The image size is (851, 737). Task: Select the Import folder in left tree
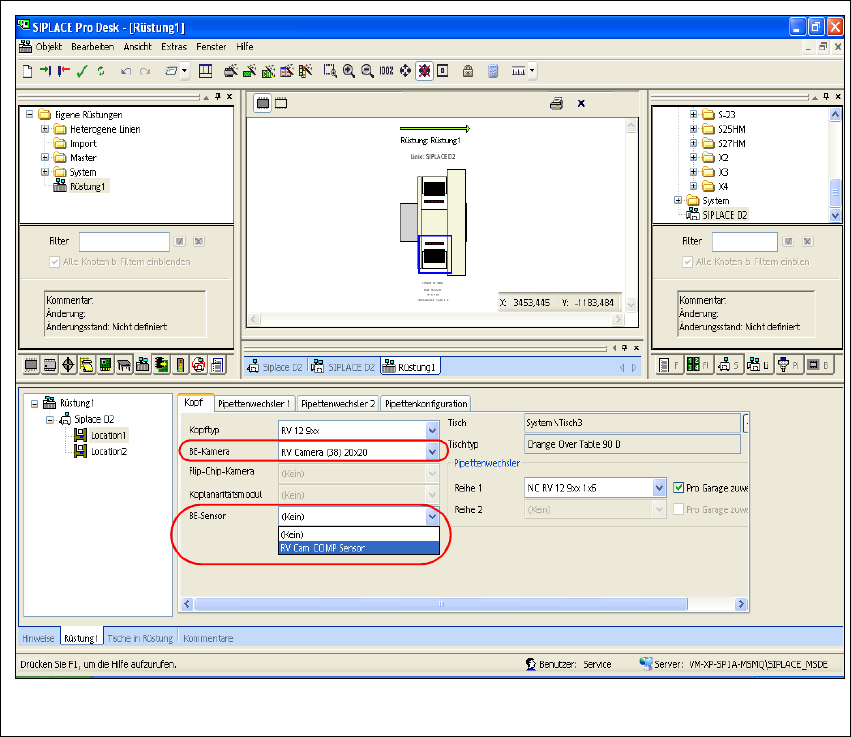click(x=83, y=144)
